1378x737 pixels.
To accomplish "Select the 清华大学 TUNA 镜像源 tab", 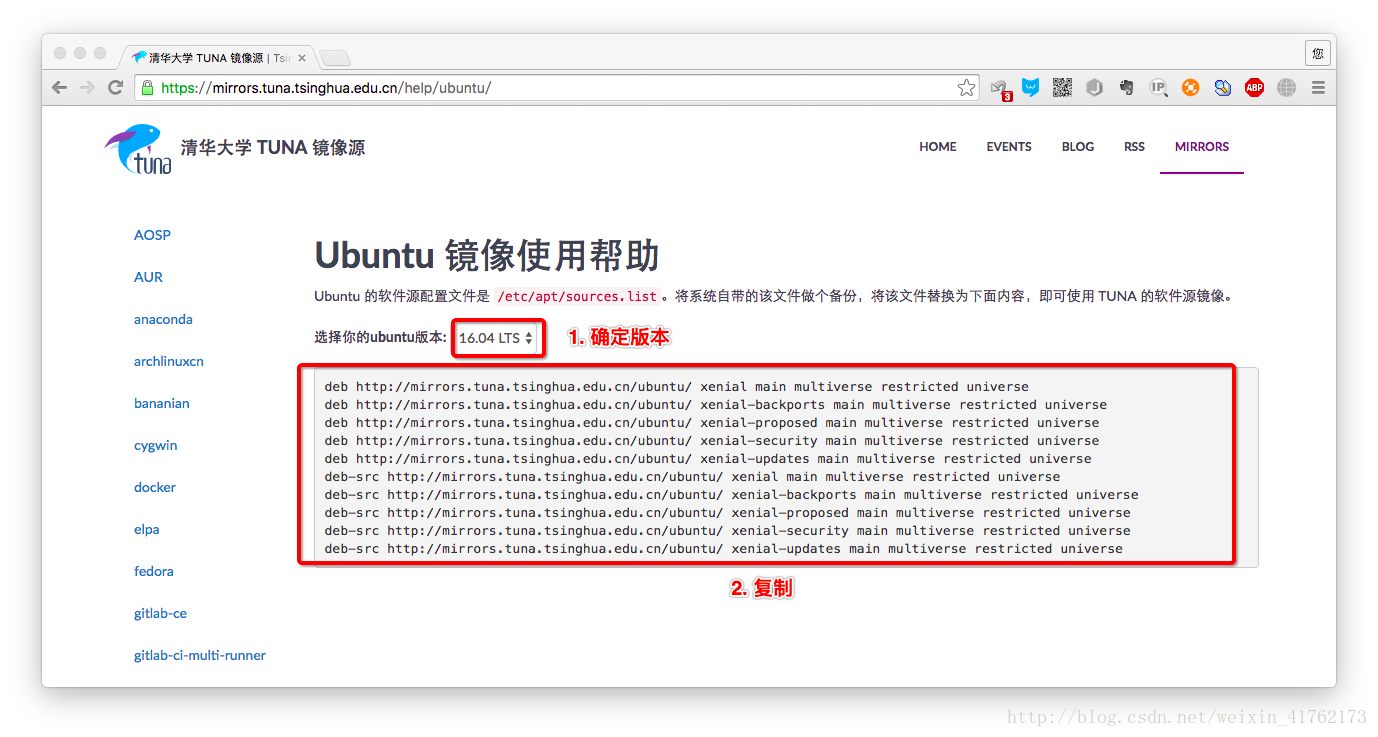I will (x=218, y=58).
